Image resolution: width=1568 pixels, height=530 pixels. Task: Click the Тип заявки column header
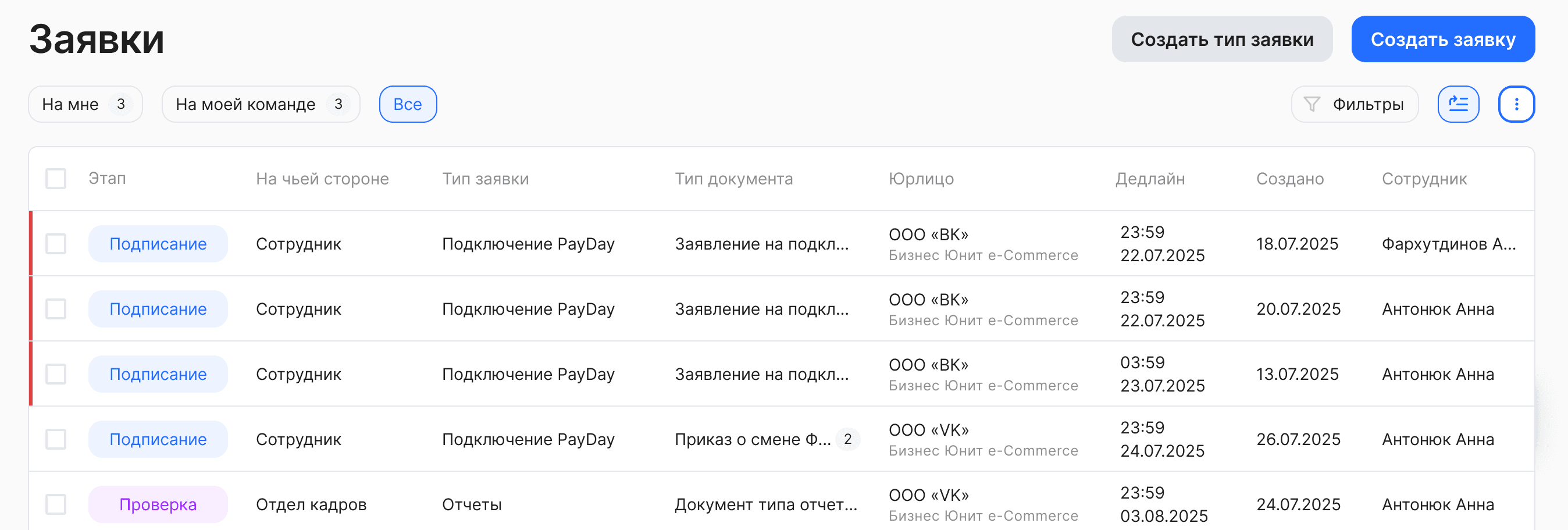[485, 179]
